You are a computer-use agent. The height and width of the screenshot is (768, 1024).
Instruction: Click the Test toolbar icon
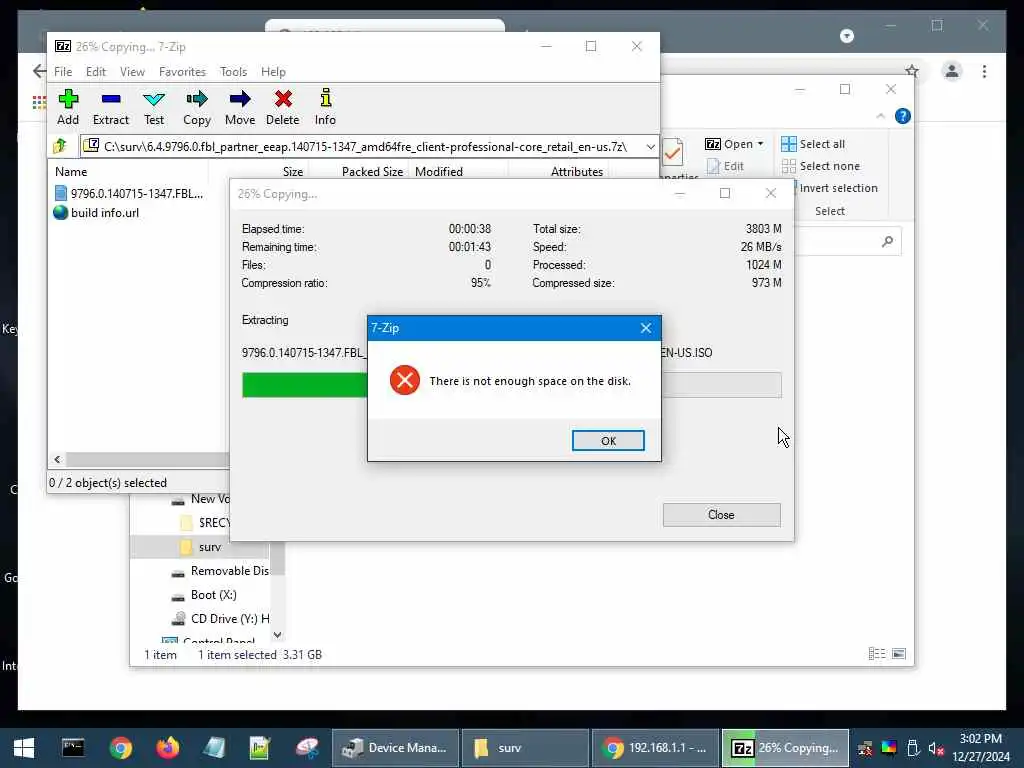(x=154, y=108)
